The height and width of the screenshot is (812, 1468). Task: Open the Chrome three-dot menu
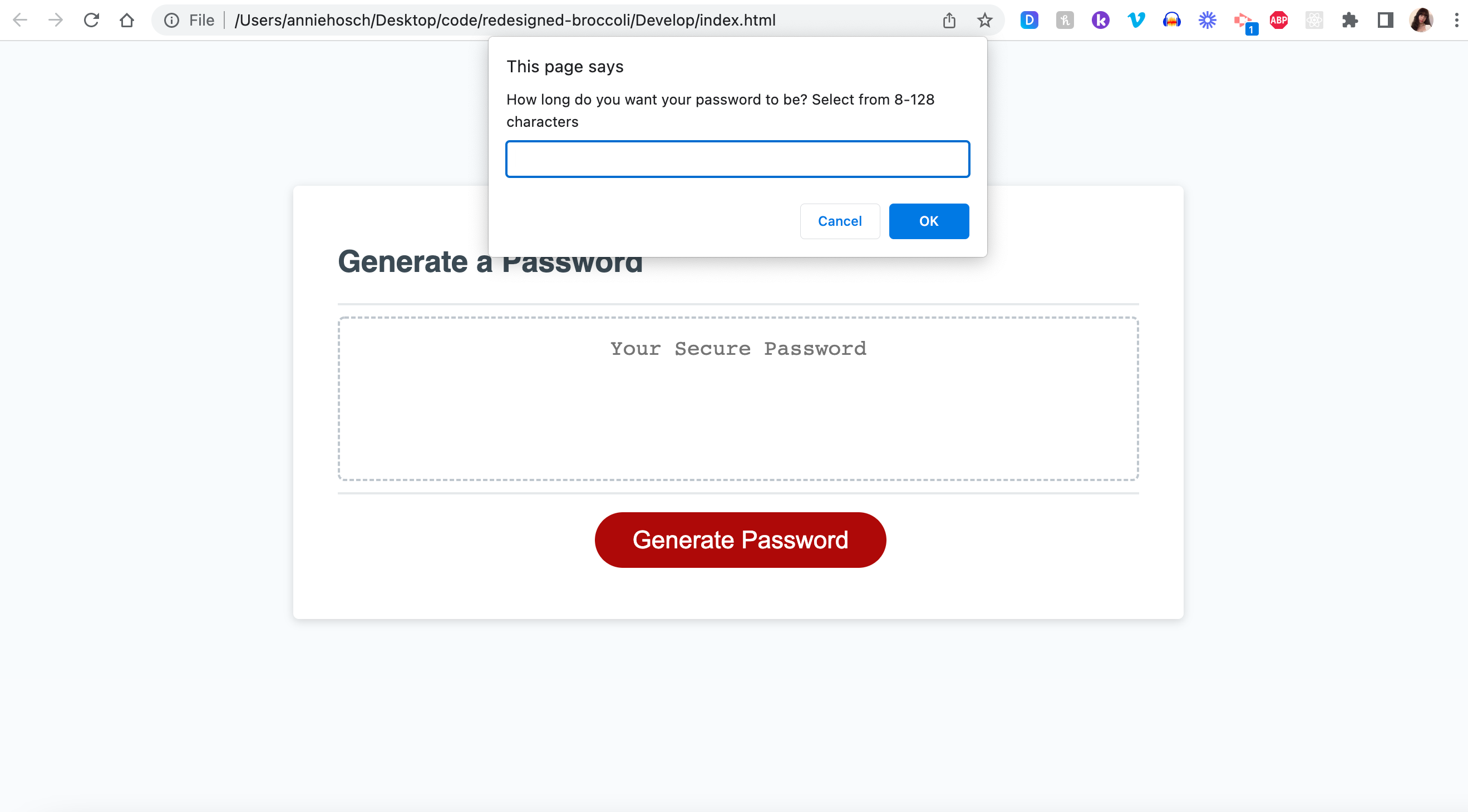(x=1457, y=20)
